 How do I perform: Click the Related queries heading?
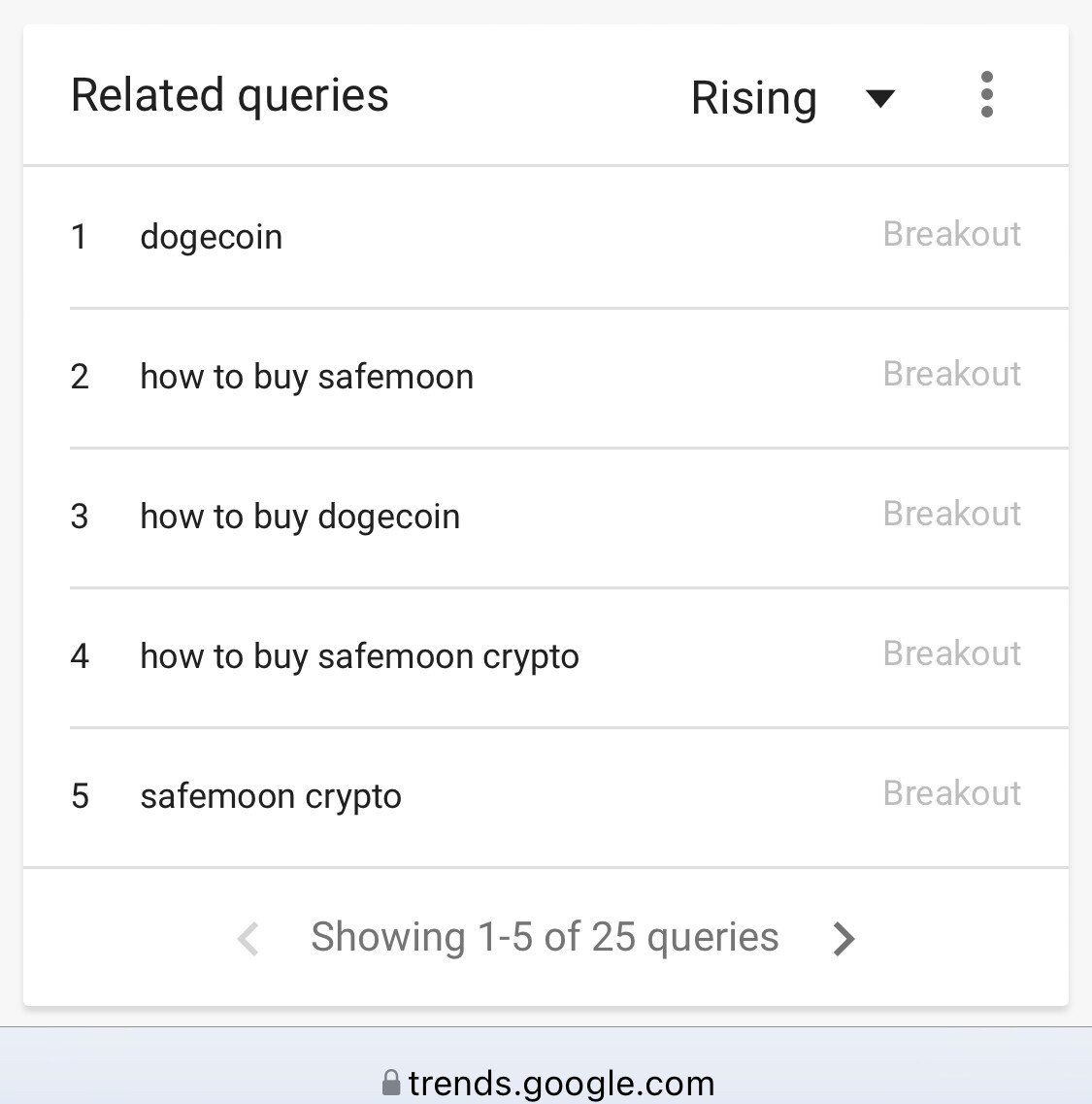[229, 96]
